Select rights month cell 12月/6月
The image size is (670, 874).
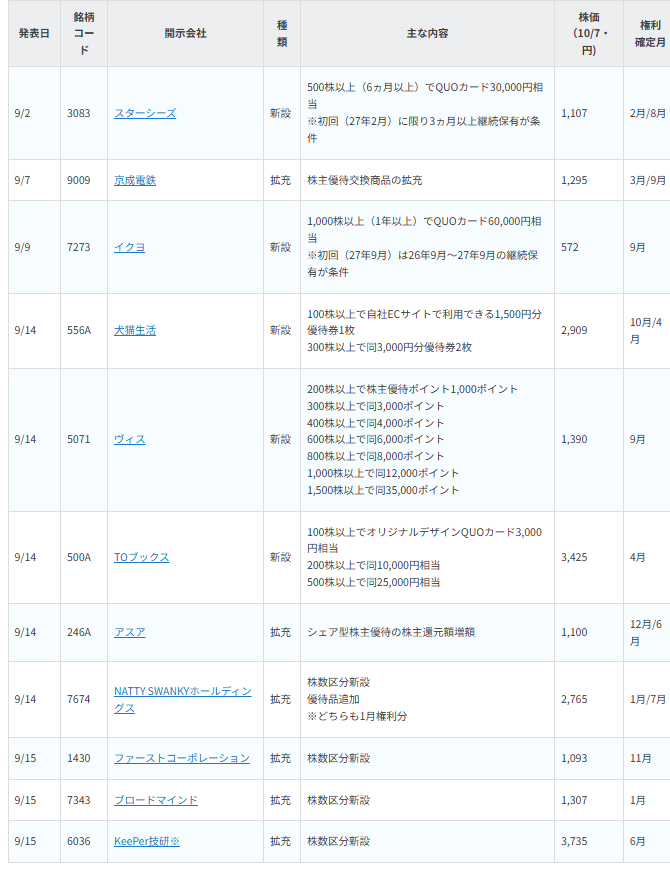pos(646,633)
